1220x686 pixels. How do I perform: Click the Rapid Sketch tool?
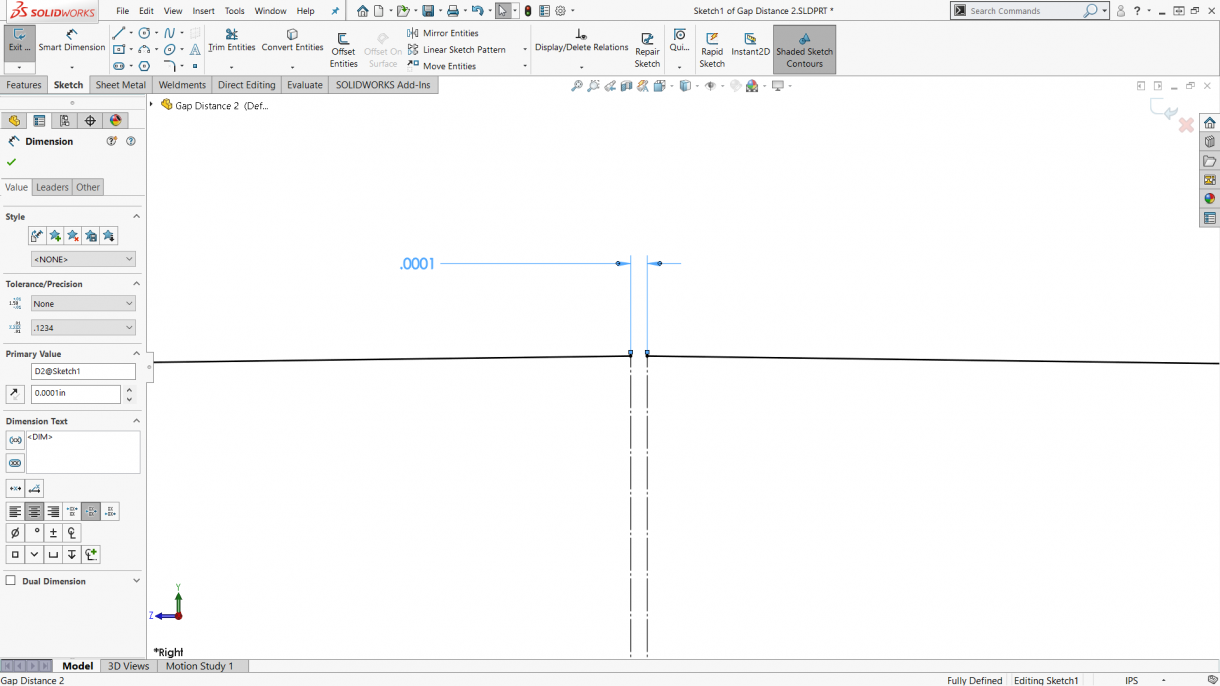click(712, 50)
